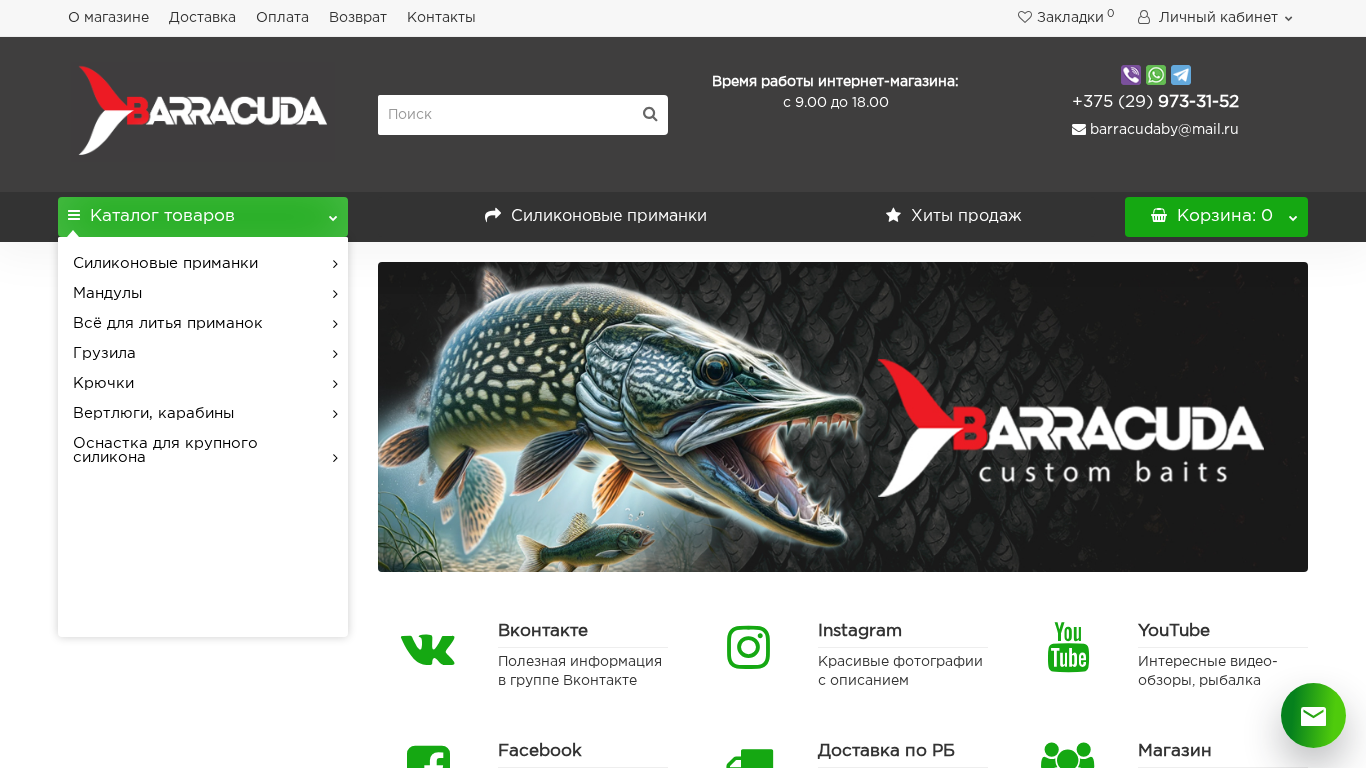The image size is (1366, 768).
Task: Select Крючки category in catalog
Action: [103, 383]
